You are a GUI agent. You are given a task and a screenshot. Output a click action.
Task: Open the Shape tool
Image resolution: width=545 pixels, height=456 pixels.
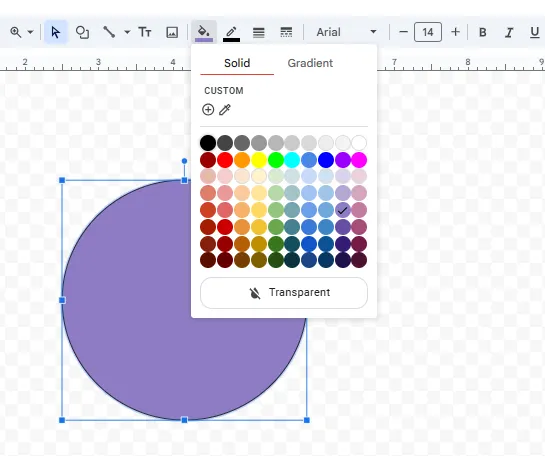point(82,32)
